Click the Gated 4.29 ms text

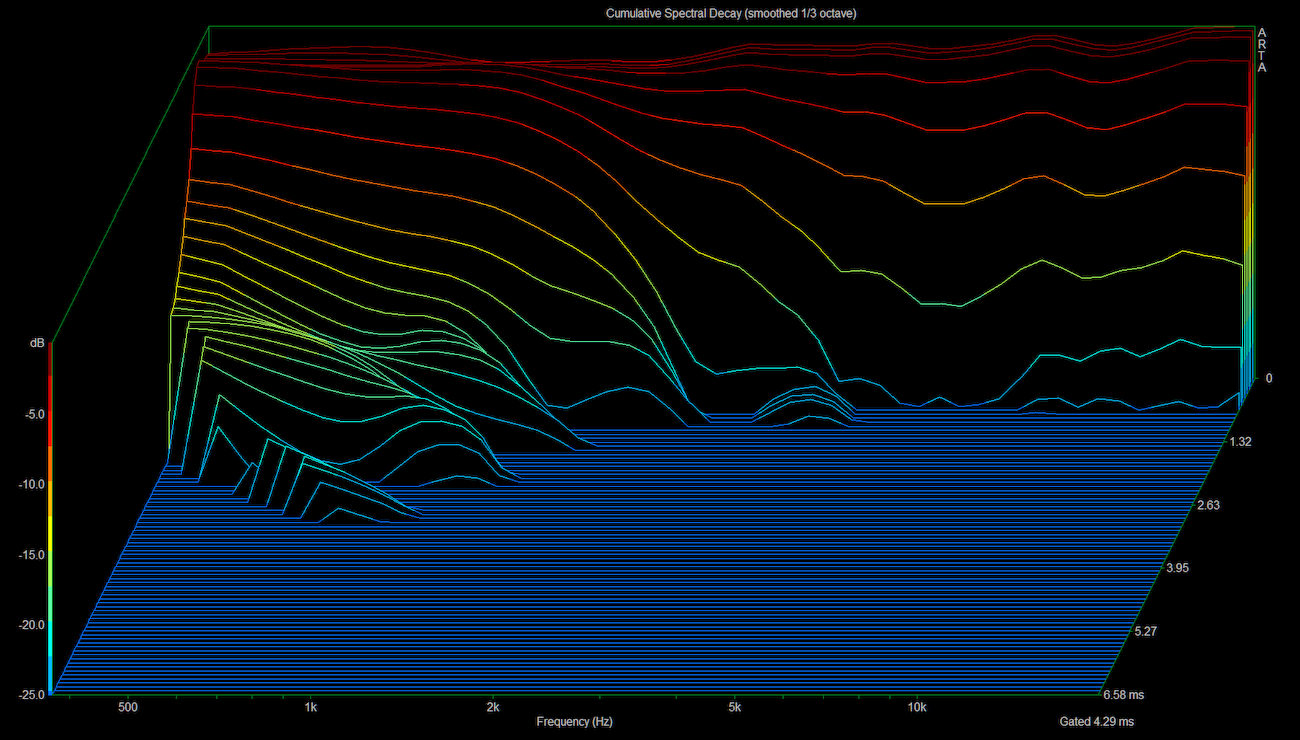click(1096, 721)
